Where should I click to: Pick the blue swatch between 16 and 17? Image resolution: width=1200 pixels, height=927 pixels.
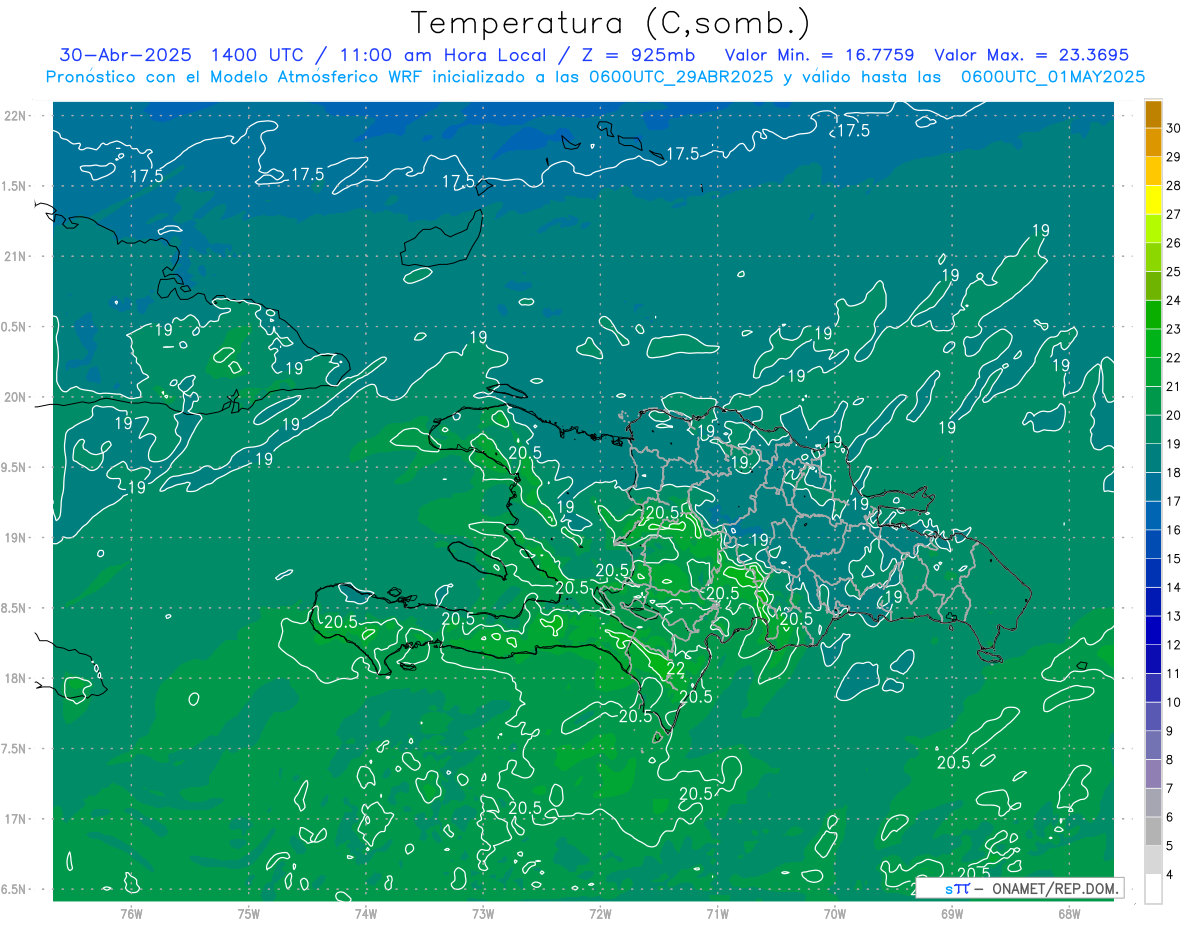(x=1153, y=516)
